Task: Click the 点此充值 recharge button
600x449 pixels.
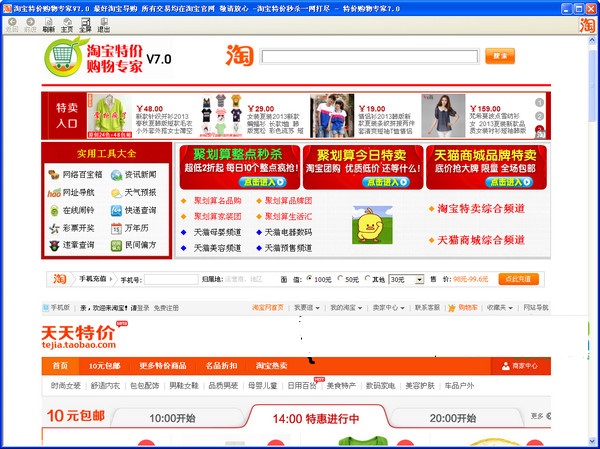Action: click(518, 279)
